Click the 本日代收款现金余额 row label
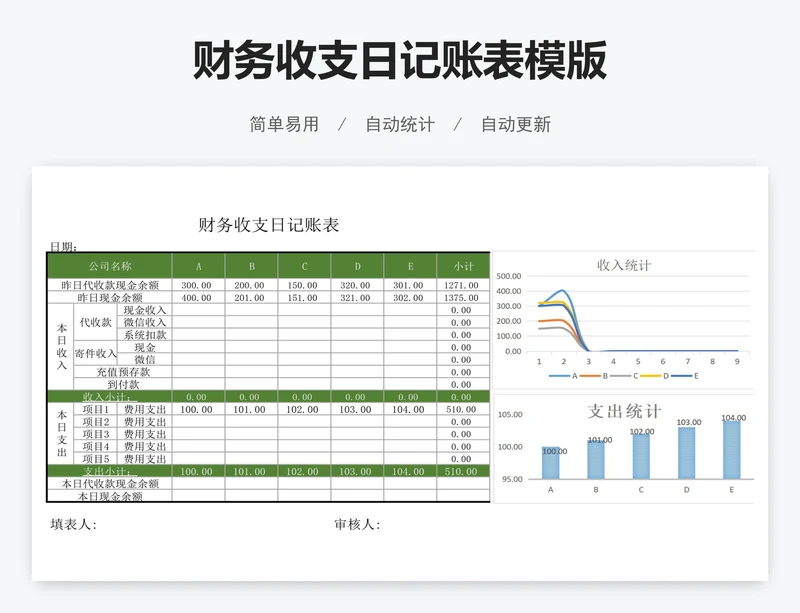Screen dimensions: 800x613 click(x=110, y=483)
